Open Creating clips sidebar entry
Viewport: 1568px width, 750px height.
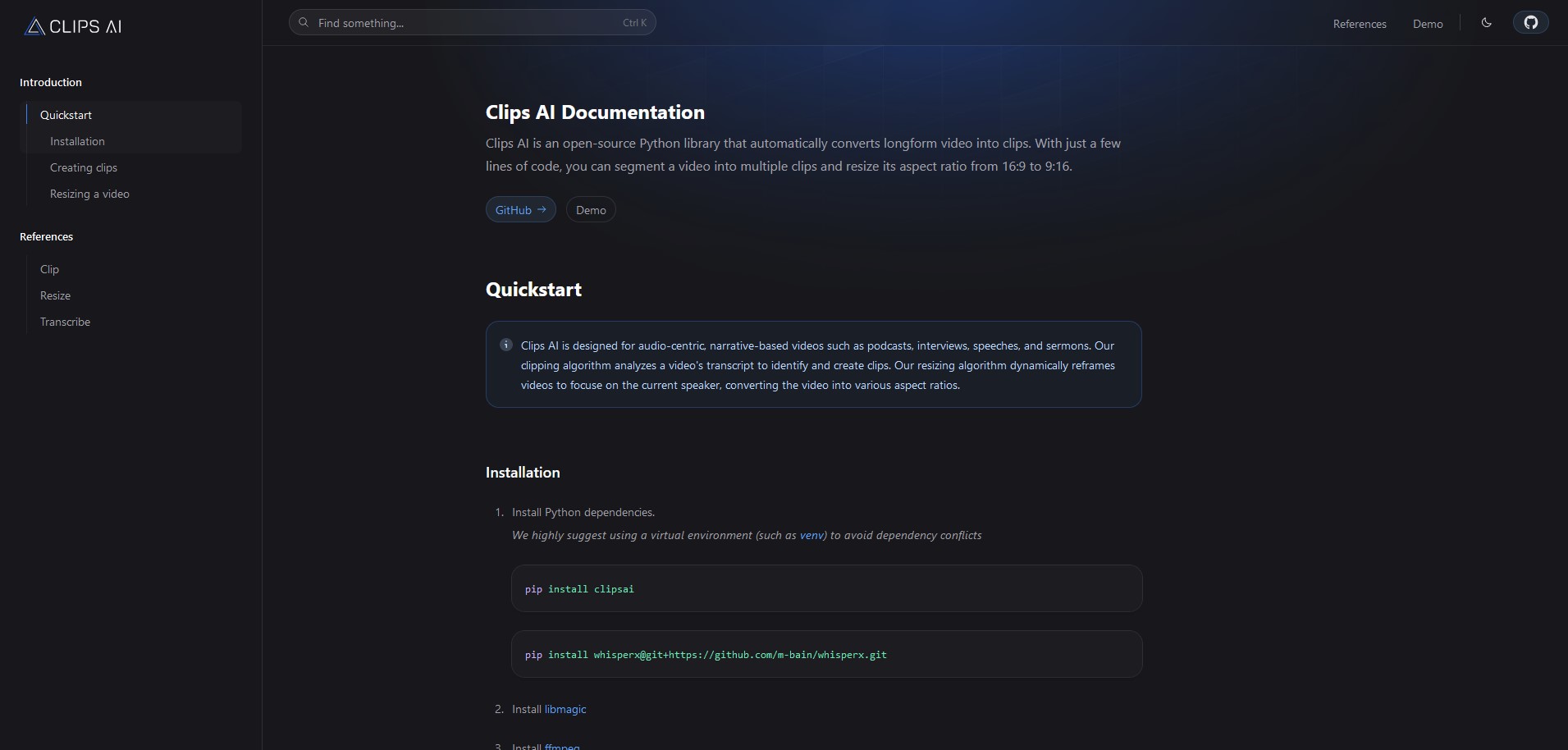(84, 167)
